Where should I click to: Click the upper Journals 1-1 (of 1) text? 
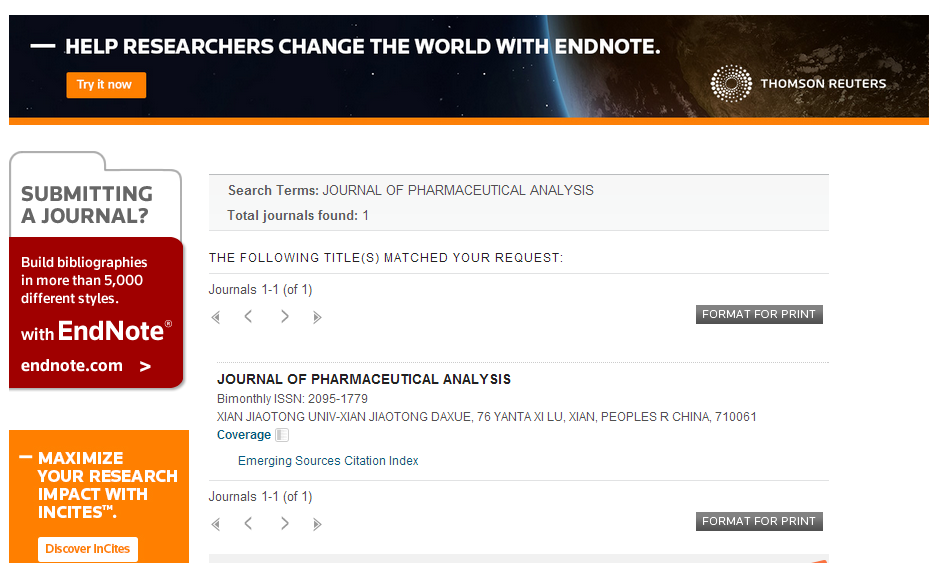tap(260, 290)
